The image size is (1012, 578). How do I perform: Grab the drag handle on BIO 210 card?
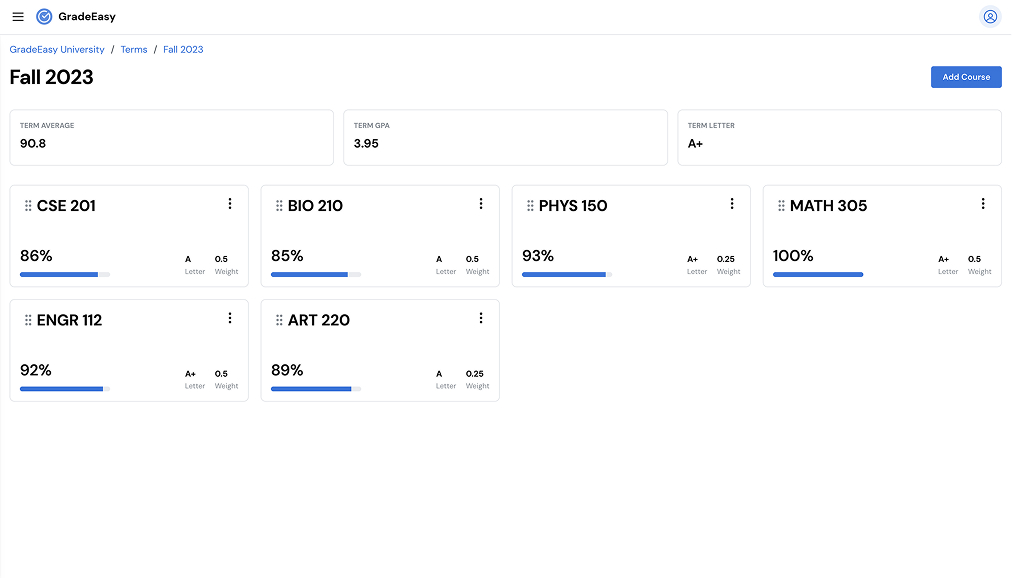point(278,205)
